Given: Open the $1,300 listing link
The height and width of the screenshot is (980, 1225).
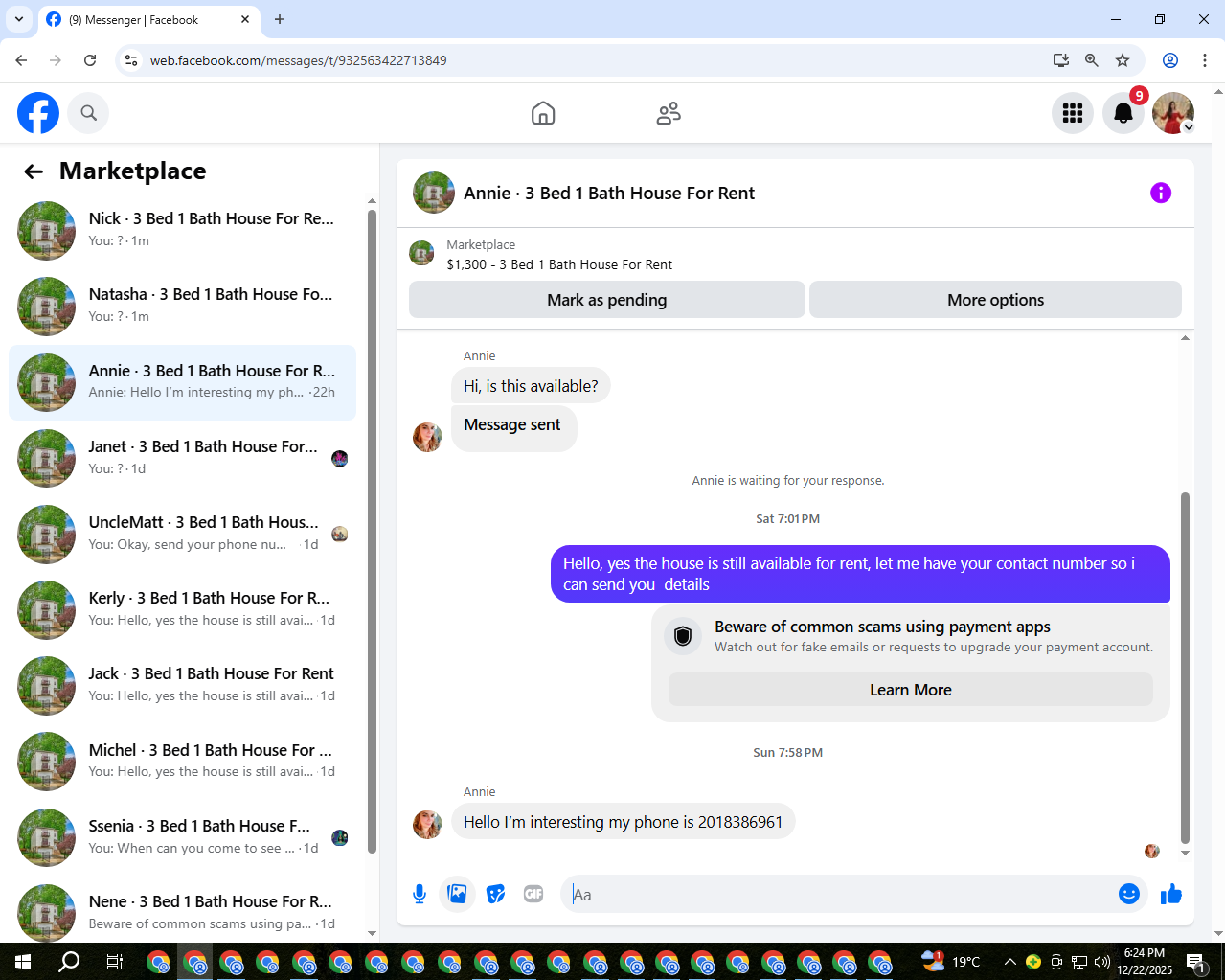Looking at the screenshot, I should [559, 264].
